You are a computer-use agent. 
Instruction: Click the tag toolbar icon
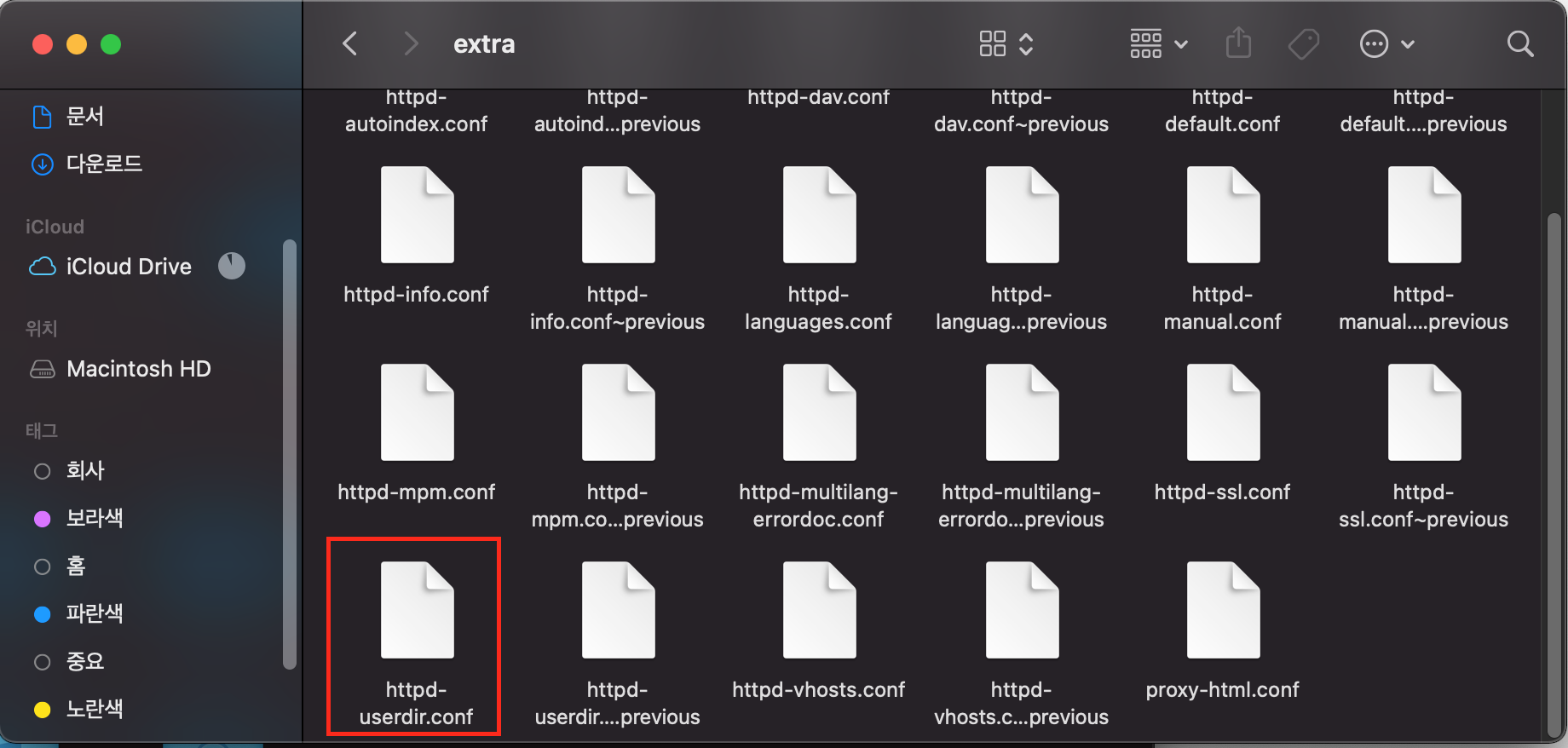(1304, 43)
